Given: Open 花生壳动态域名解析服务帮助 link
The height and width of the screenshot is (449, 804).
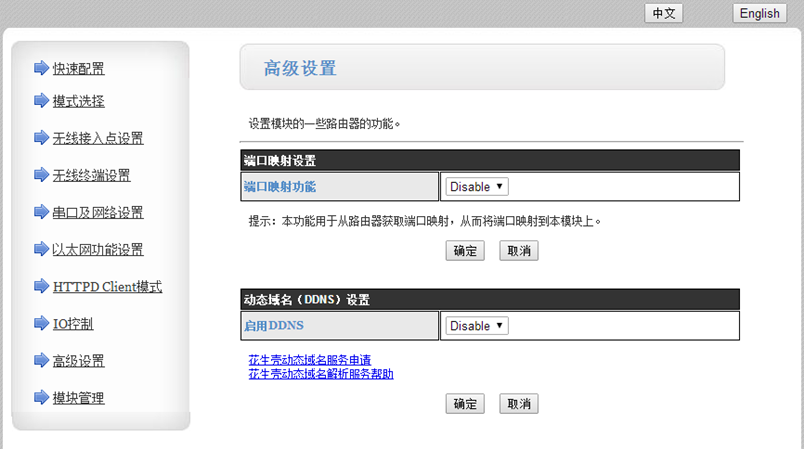Looking at the screenshot, I should (321, 374).
